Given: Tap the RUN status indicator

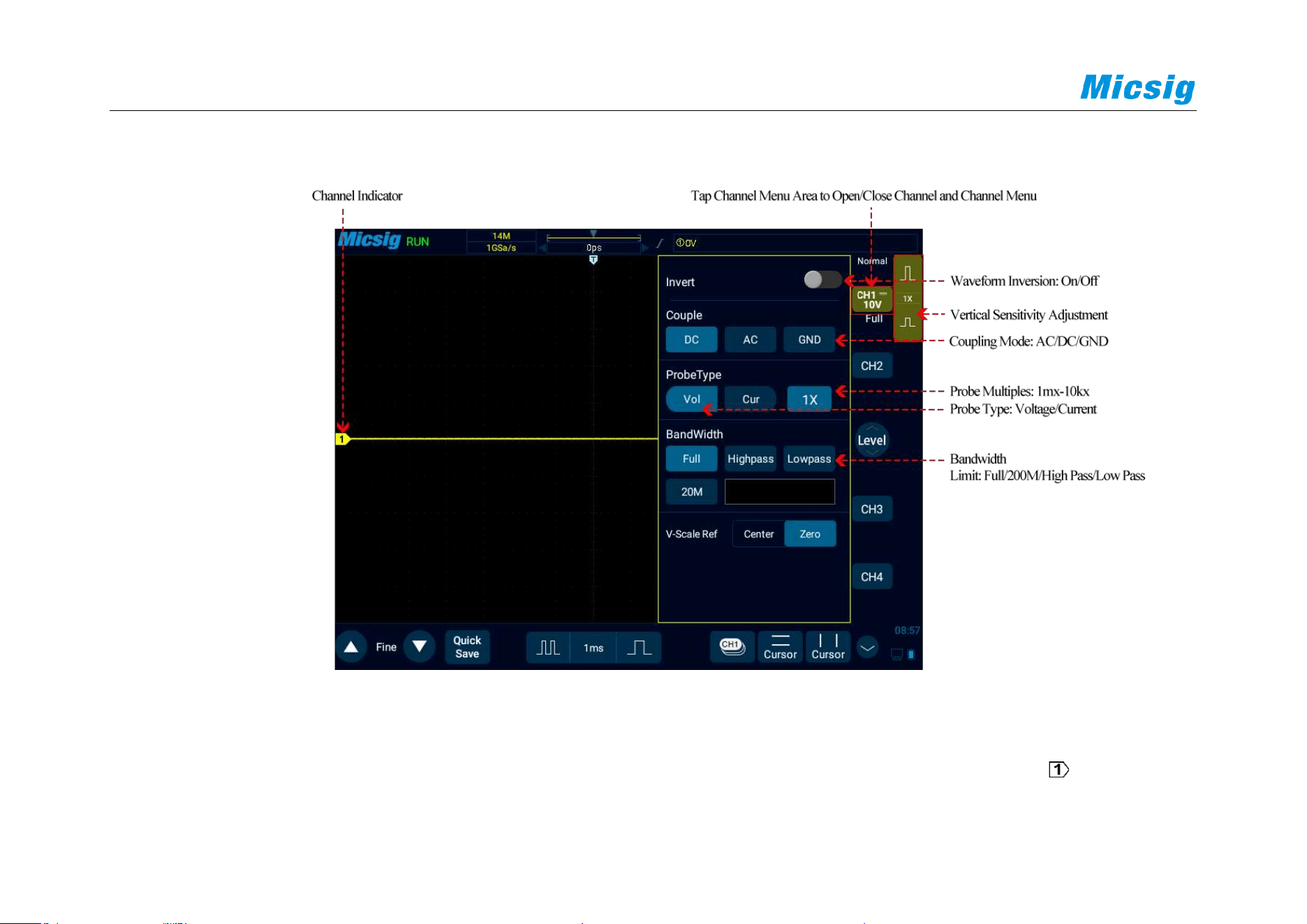Looking at the screenshot, I should (x=418, y=241).
